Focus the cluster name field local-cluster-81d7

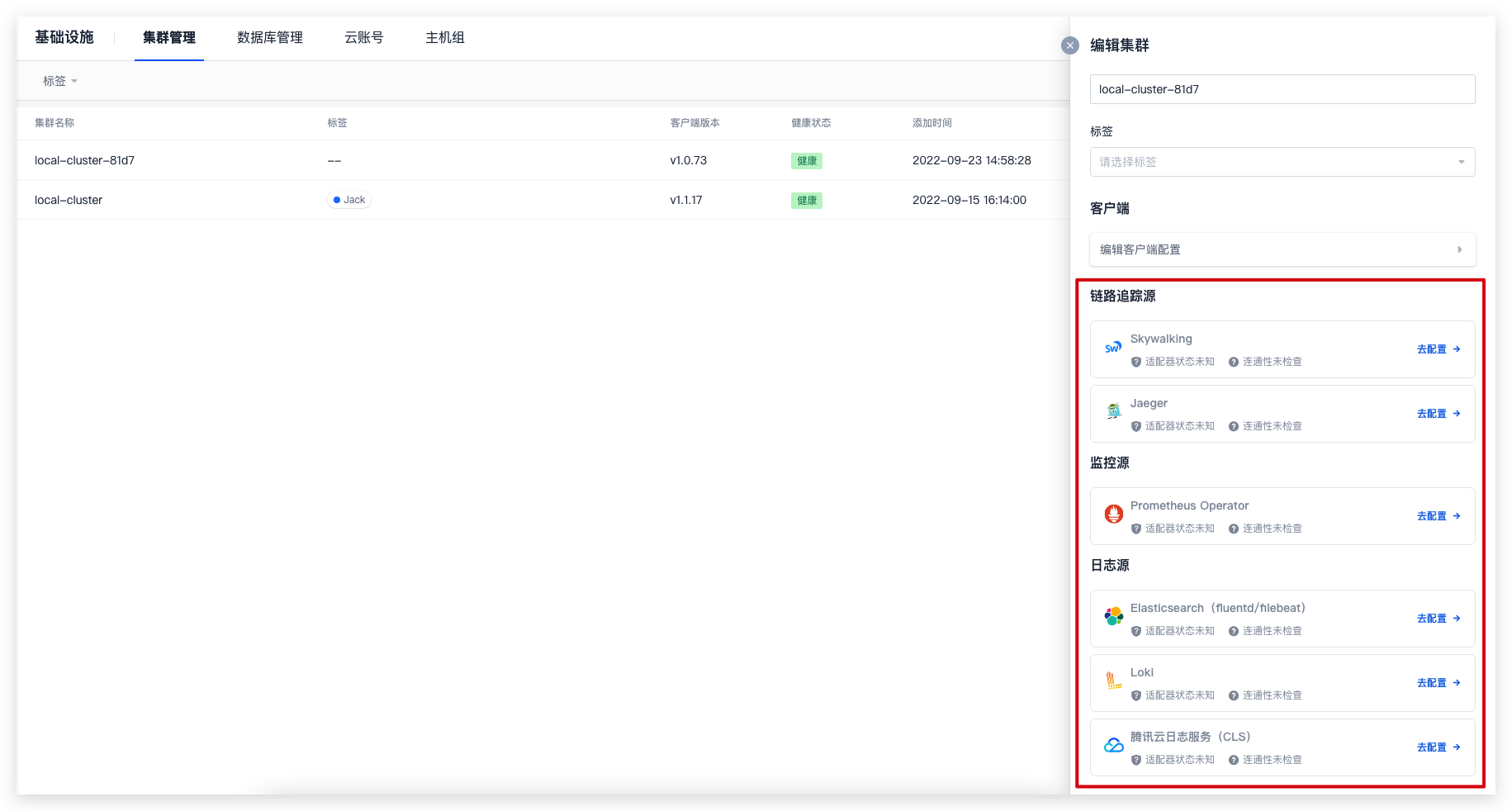[1282, 89]
